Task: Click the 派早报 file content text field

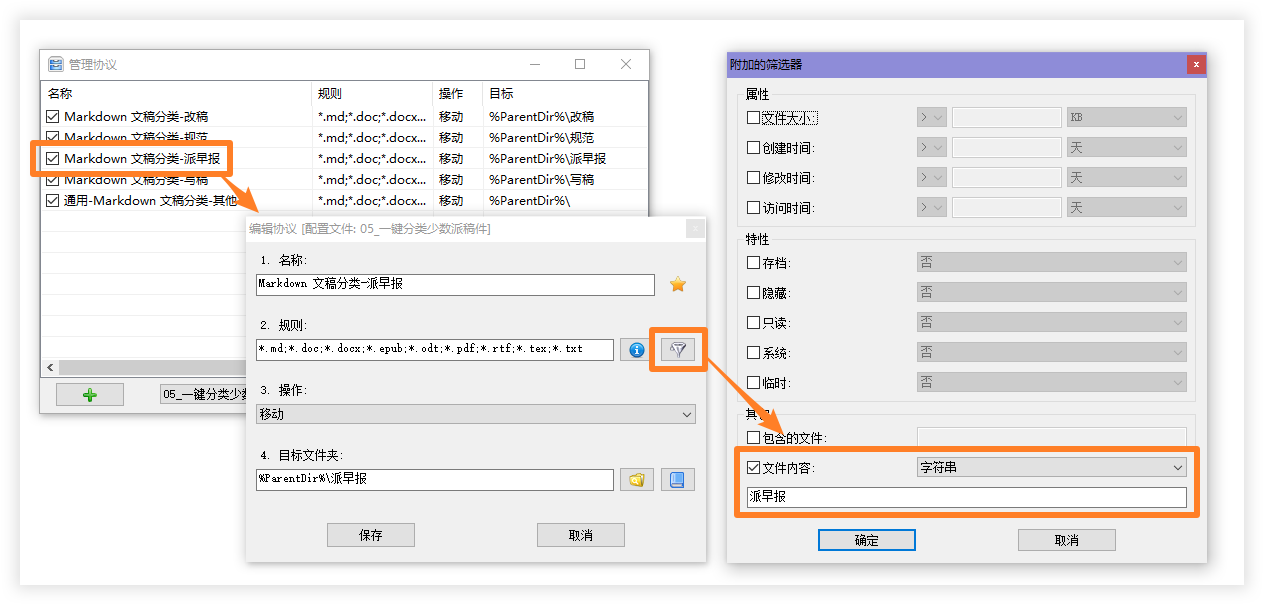Action: coord(966,497)
